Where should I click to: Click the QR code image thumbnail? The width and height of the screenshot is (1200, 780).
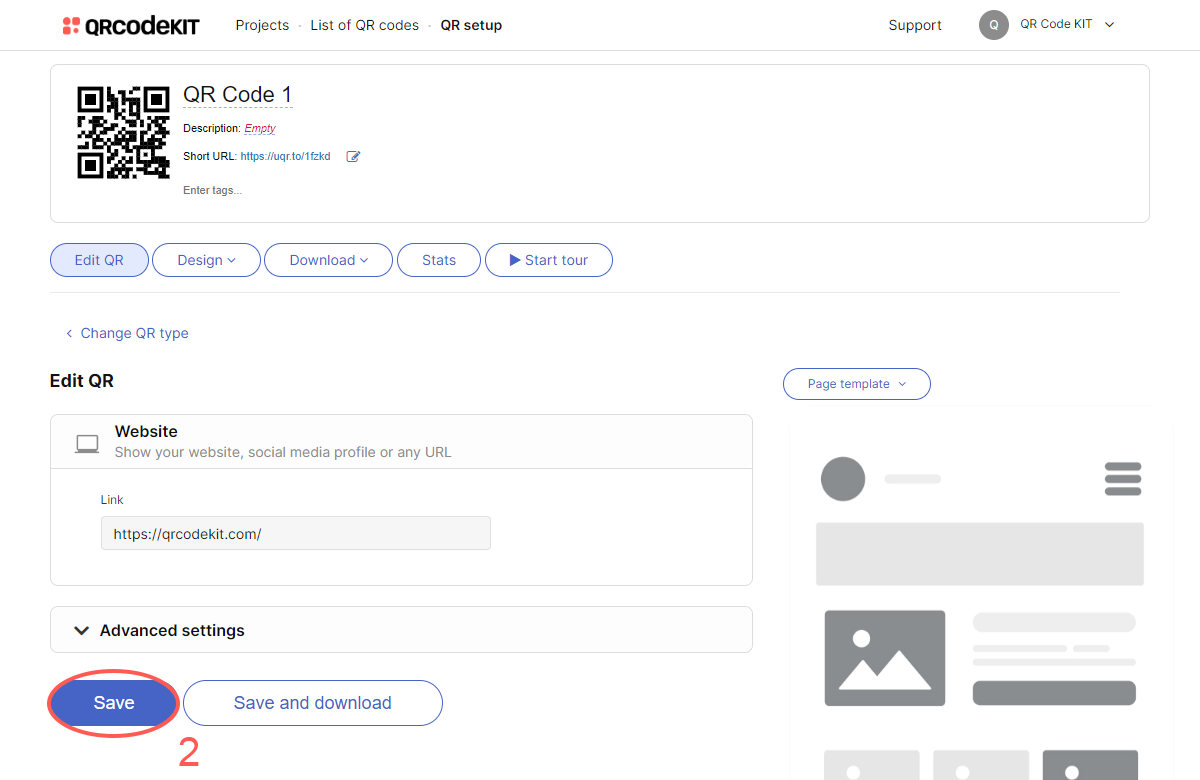click(x=123, y=133)
